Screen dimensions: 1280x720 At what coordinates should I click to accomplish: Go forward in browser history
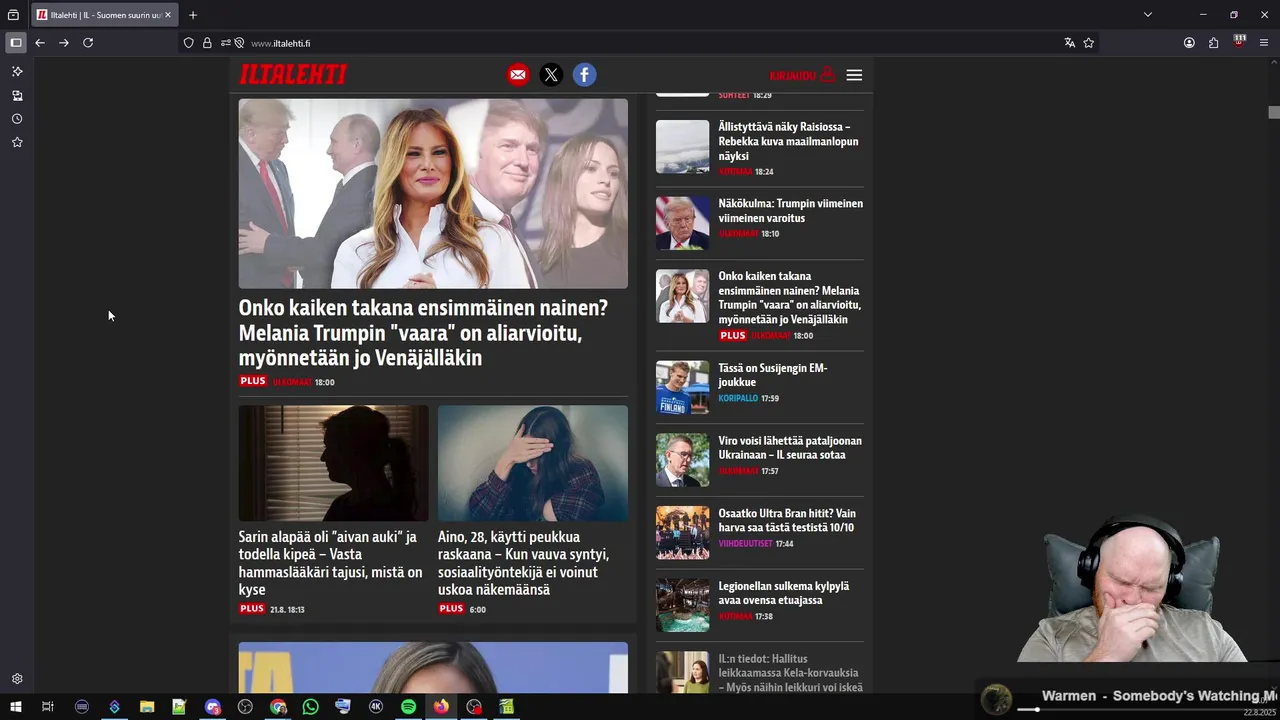64,43
